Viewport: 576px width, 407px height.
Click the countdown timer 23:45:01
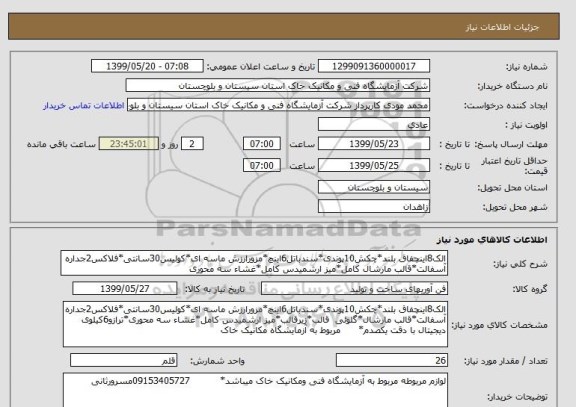[129, 144]
